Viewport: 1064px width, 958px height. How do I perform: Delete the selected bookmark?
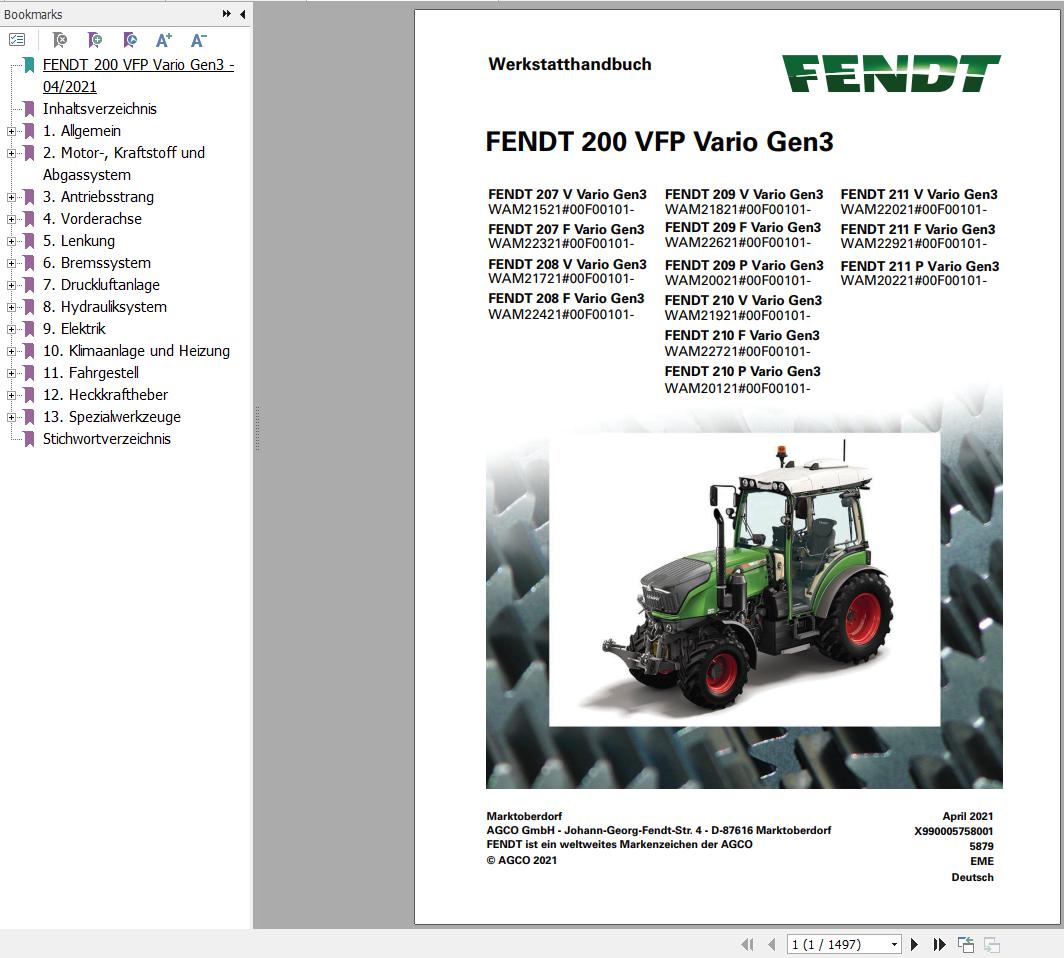60,40
